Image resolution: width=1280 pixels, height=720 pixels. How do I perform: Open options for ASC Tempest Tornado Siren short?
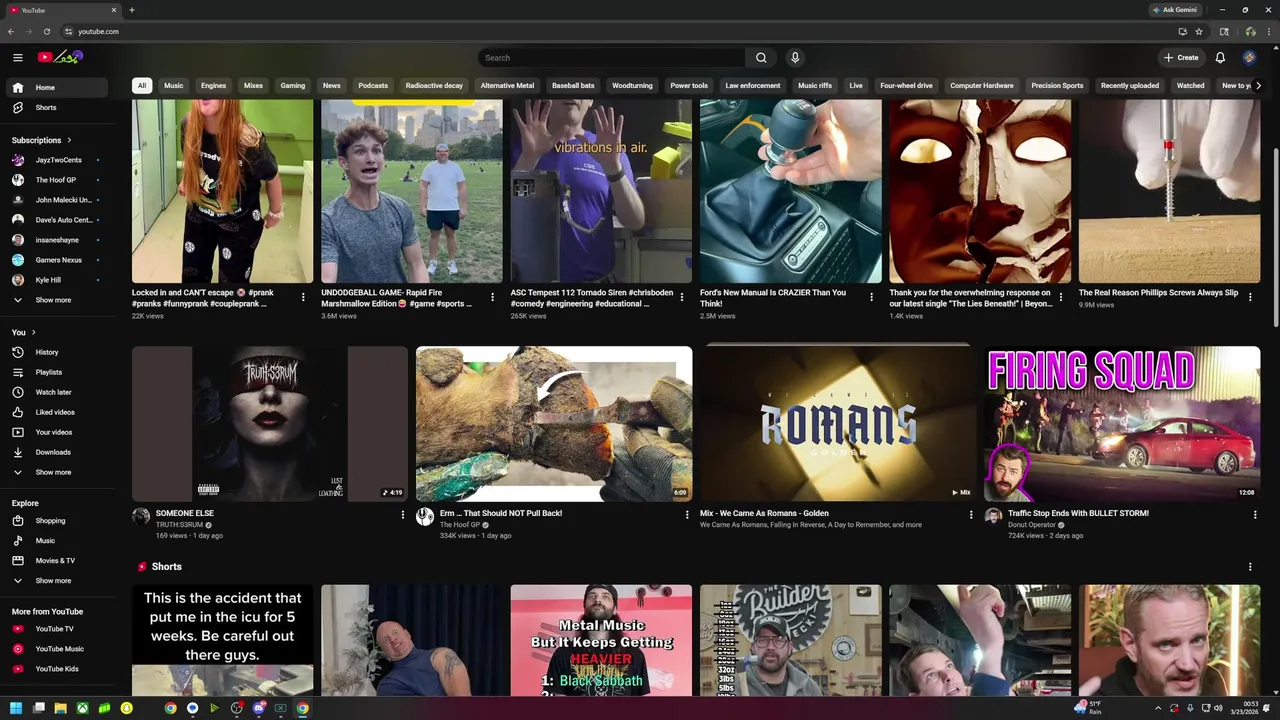[682, 297]
